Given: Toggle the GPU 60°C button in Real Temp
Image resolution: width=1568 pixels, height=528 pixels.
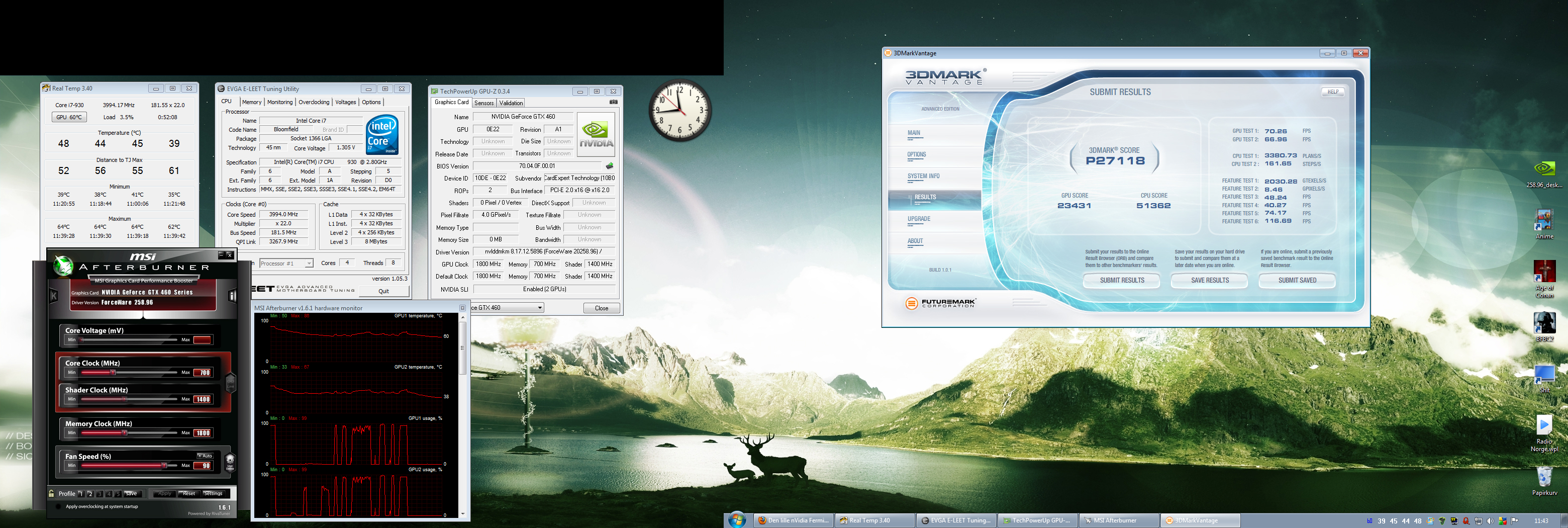Looking at the screenshot, I should tap(69, 117).
